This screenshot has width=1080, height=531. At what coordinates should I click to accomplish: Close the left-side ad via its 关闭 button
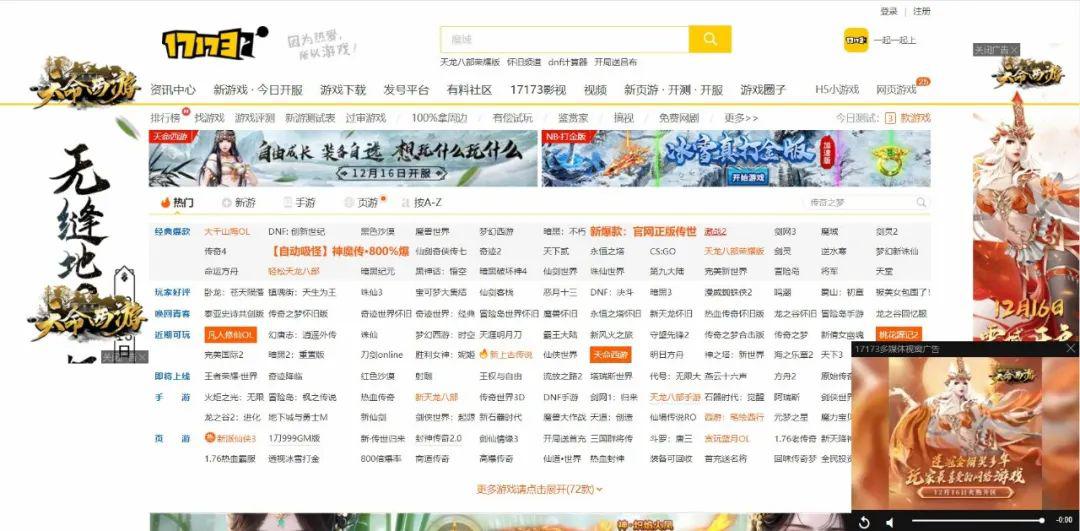[x=125, y=357]
